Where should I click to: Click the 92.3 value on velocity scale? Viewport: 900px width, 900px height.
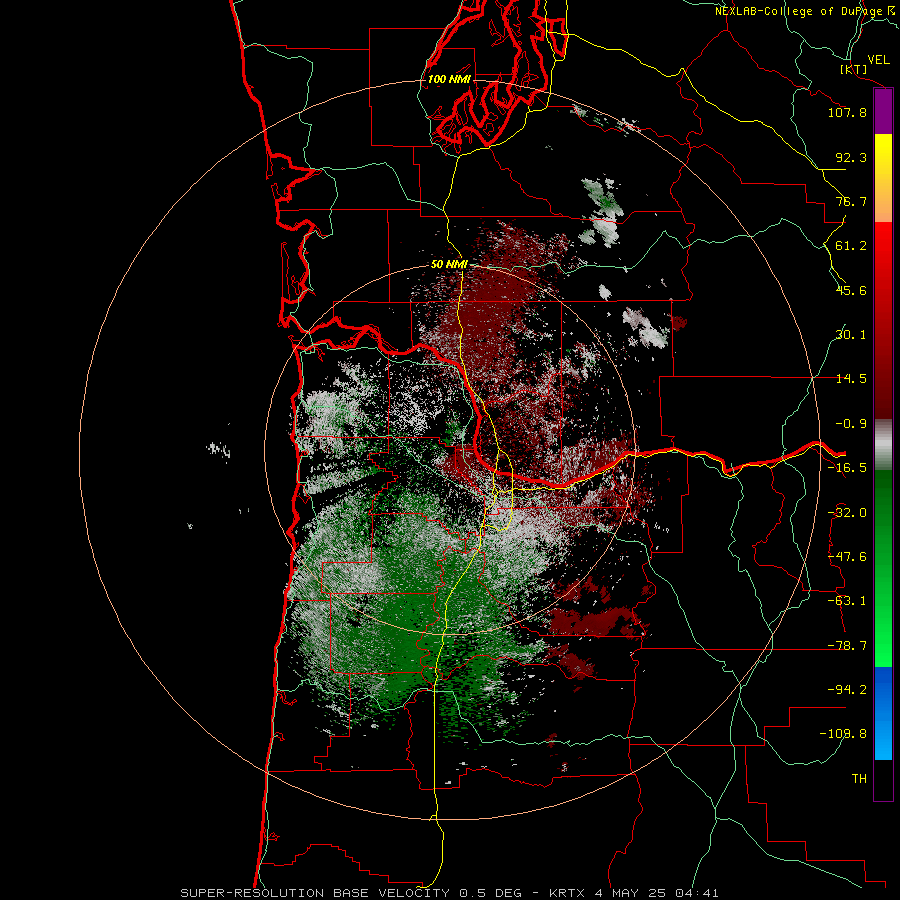click(x=851, y=157)
